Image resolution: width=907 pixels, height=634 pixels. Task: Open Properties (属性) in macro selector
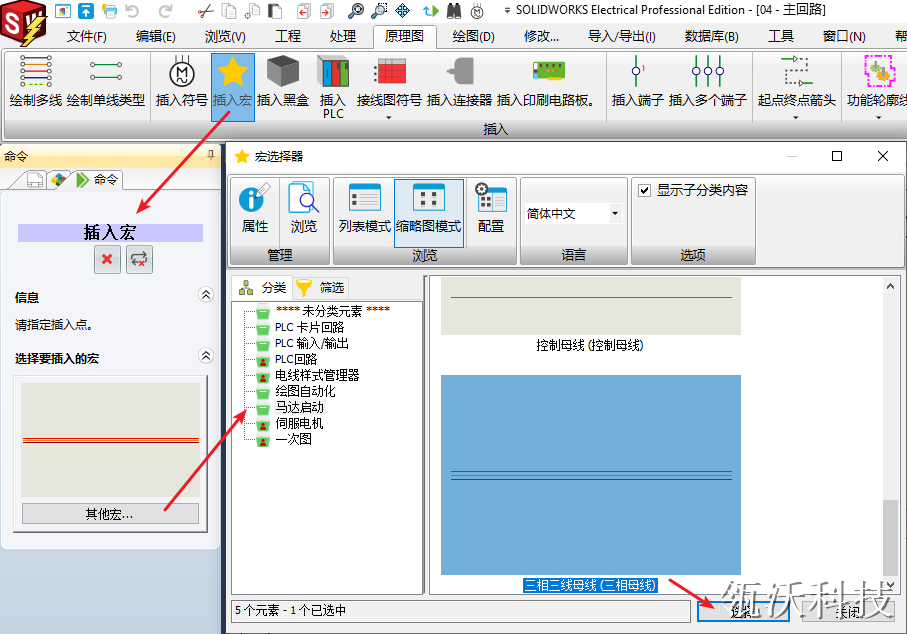point(255,208)
